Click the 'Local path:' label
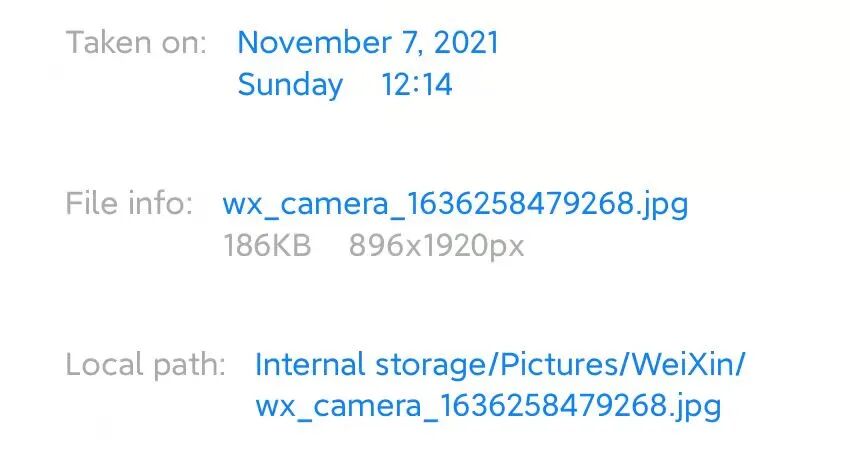Screen dimensions: 850x464 coord(146,364)
